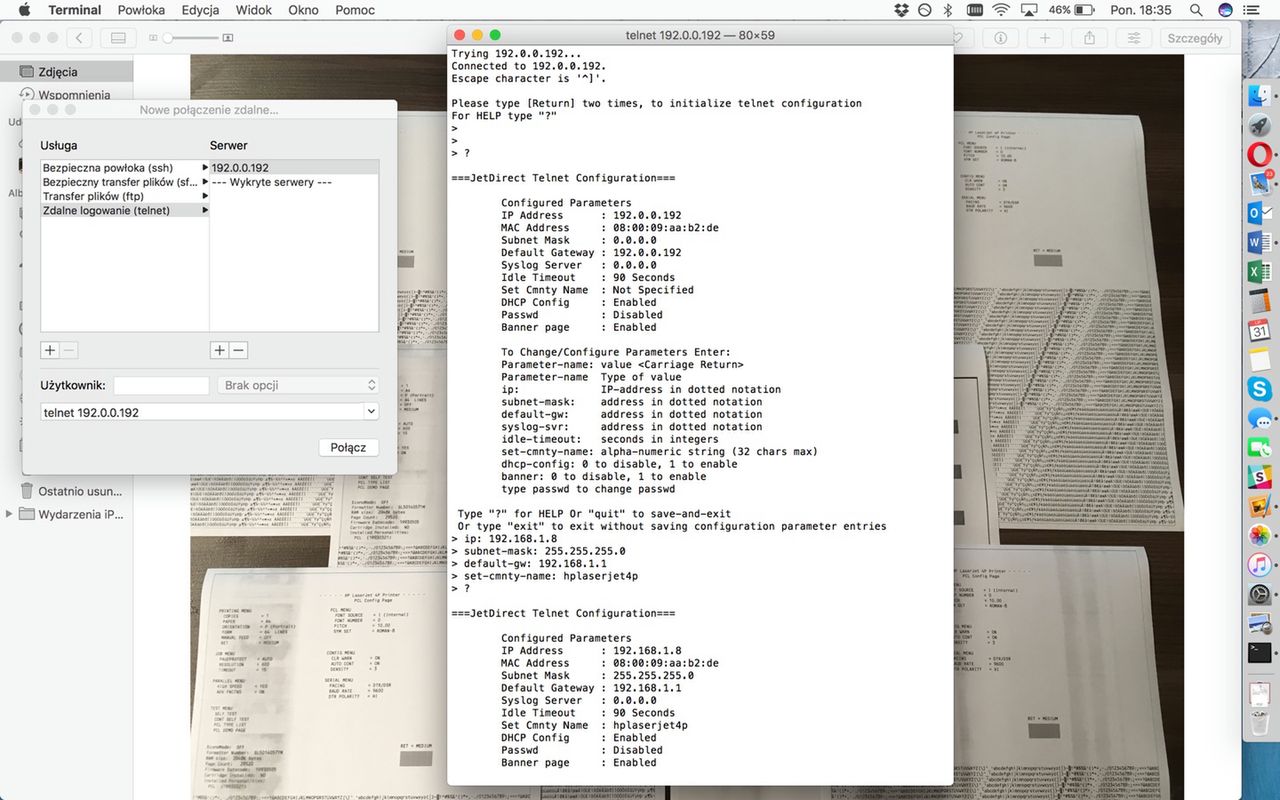Open Mail from the Dock
1280x800 pixels.
(1260, 184)
